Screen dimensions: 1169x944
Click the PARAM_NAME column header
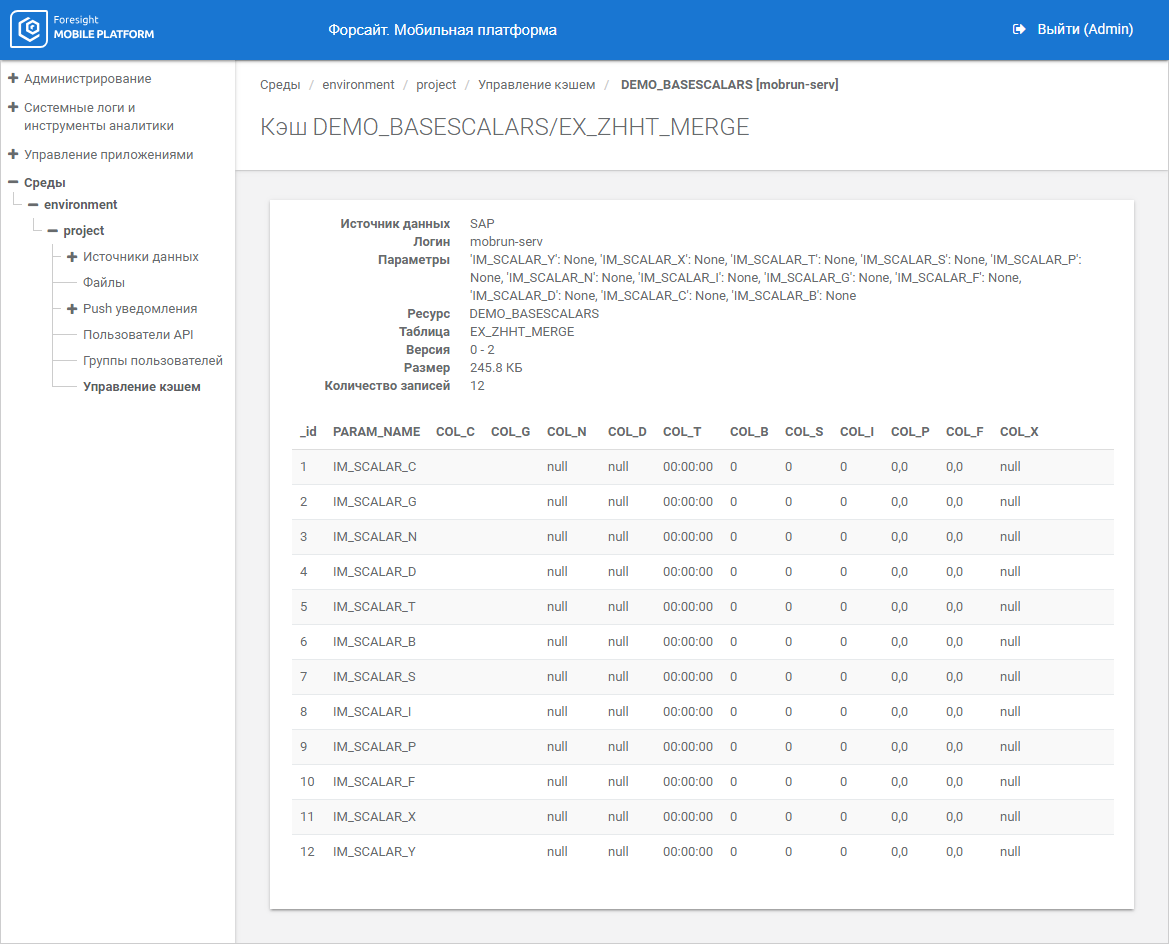click(376, 432)
